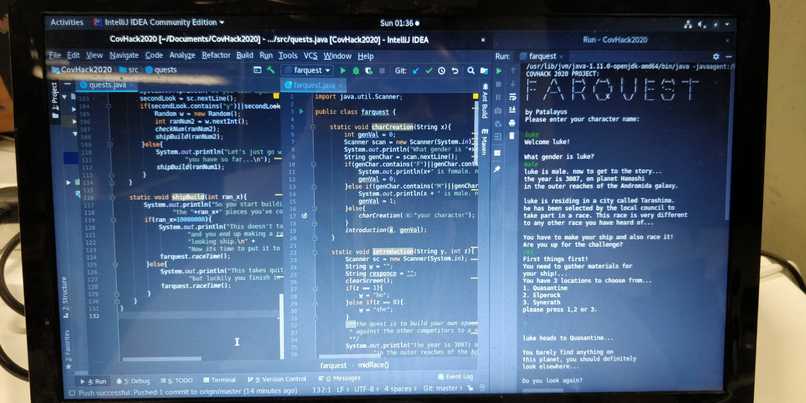Click the run gutter arrow beside class farquest

point(301,111)
